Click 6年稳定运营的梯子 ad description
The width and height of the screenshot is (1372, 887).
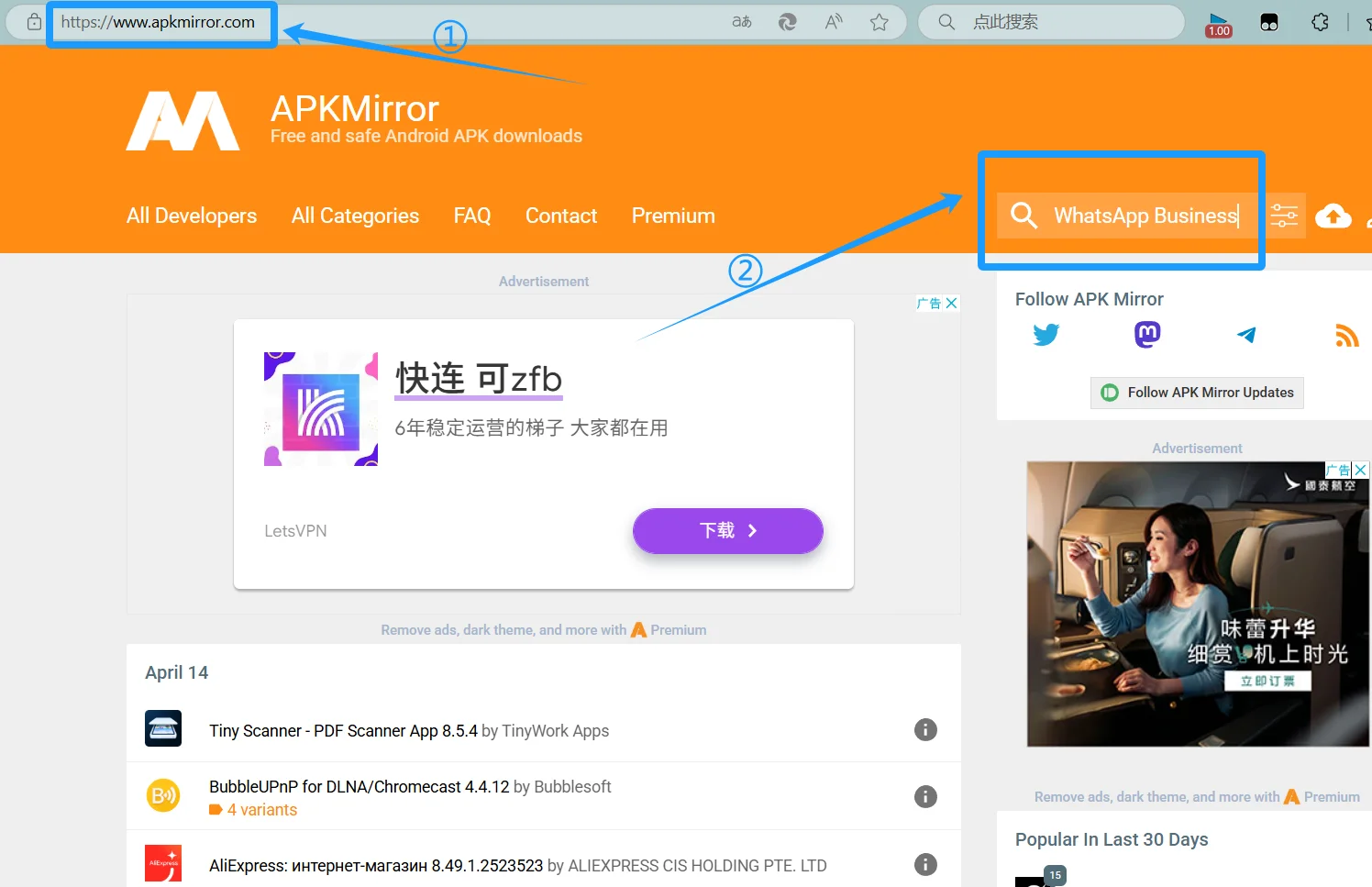click(531, 427)
